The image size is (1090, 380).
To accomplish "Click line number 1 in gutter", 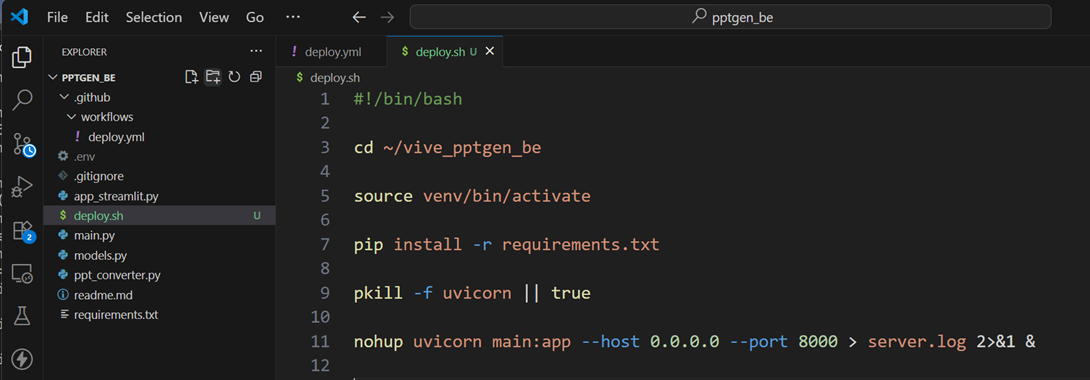I will click(x=325, y=99).
